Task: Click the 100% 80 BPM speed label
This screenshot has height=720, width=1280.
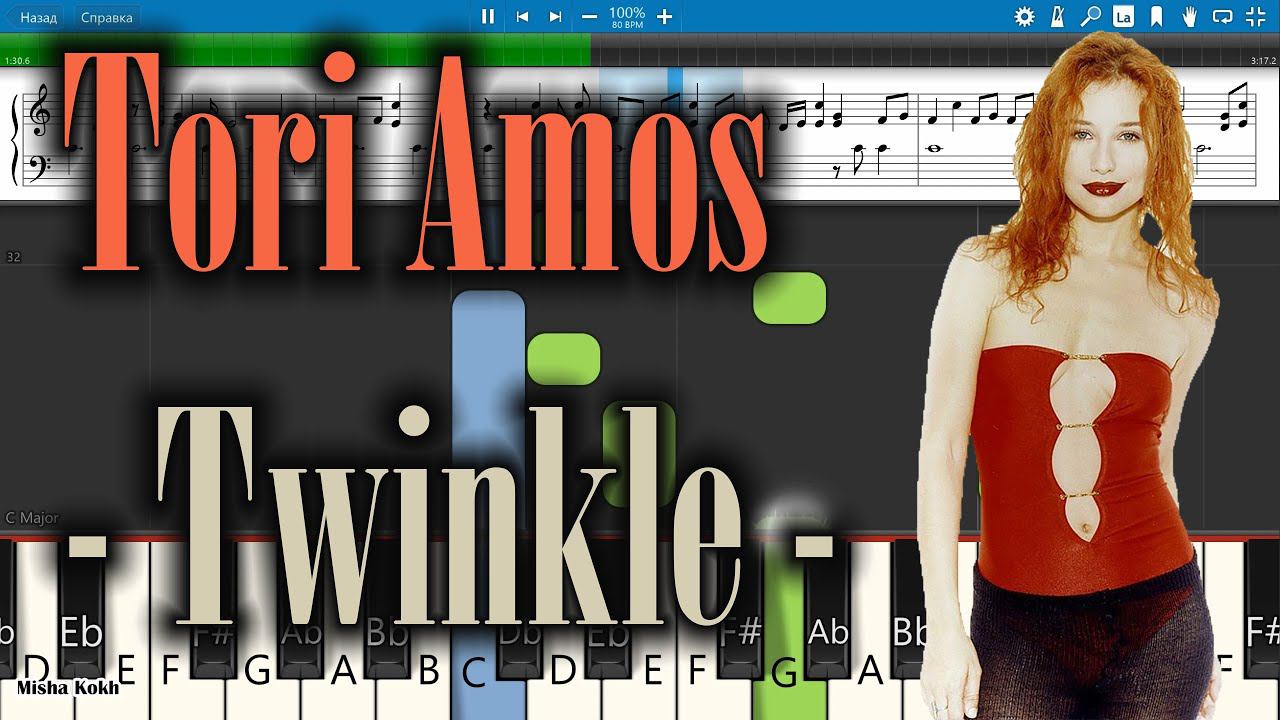Action: point(627,17)
